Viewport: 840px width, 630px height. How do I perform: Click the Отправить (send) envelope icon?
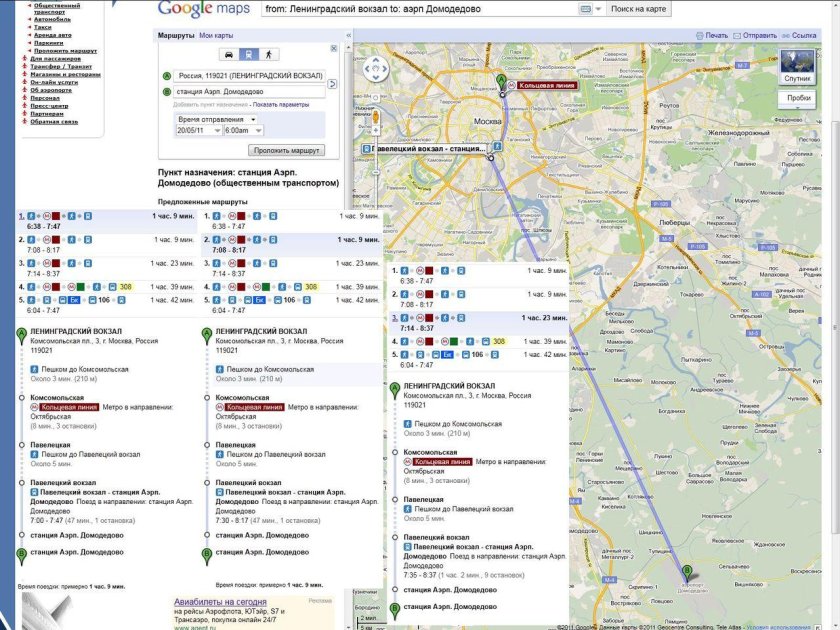[737, 35]
